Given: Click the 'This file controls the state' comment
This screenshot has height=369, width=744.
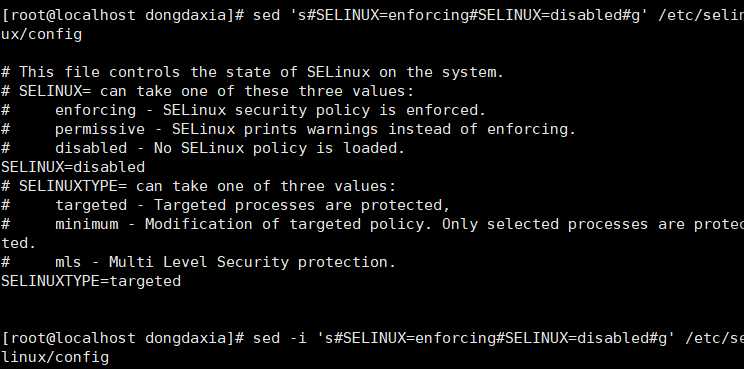Looking at the screenshot, I should pos(252,72).
